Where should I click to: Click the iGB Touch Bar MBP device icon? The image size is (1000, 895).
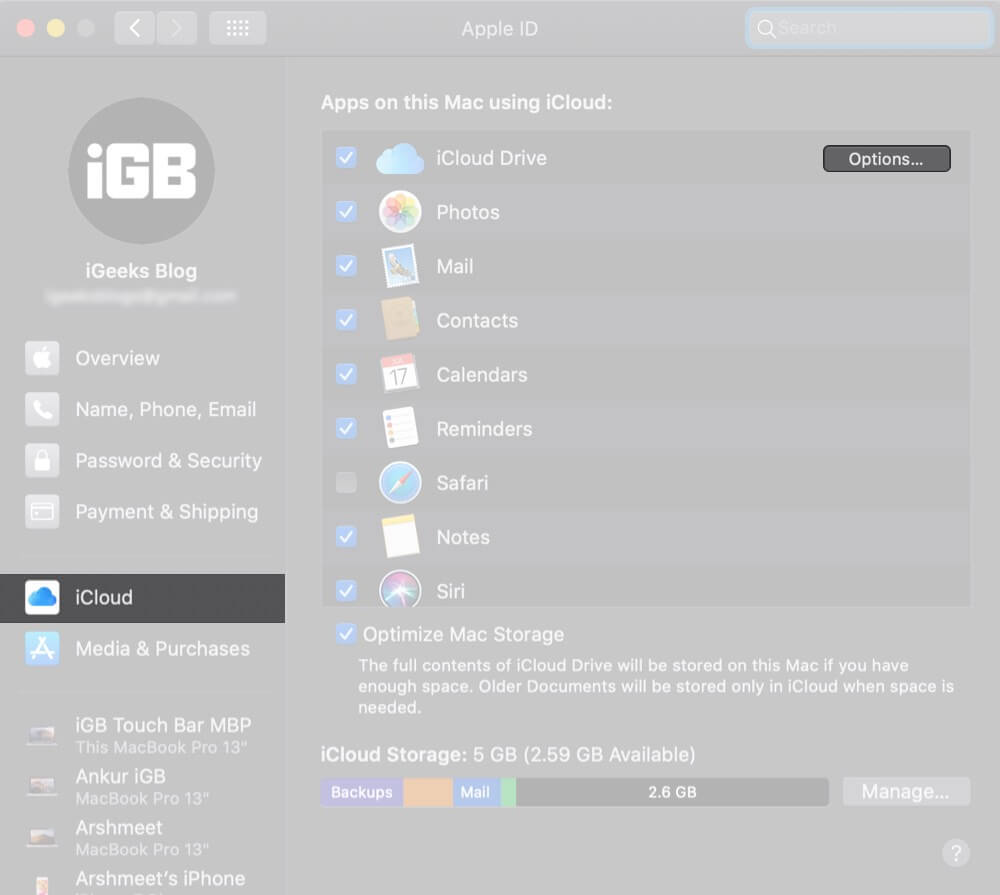42,735
